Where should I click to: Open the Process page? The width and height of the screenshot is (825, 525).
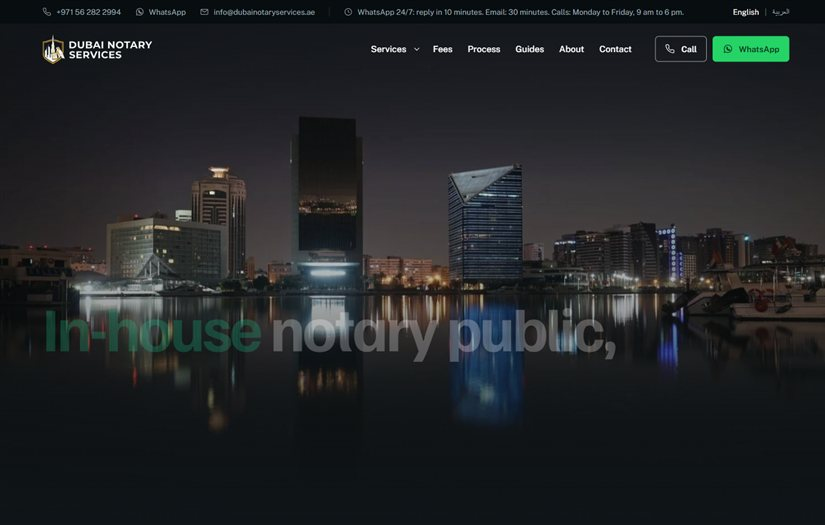coord(484,49)
